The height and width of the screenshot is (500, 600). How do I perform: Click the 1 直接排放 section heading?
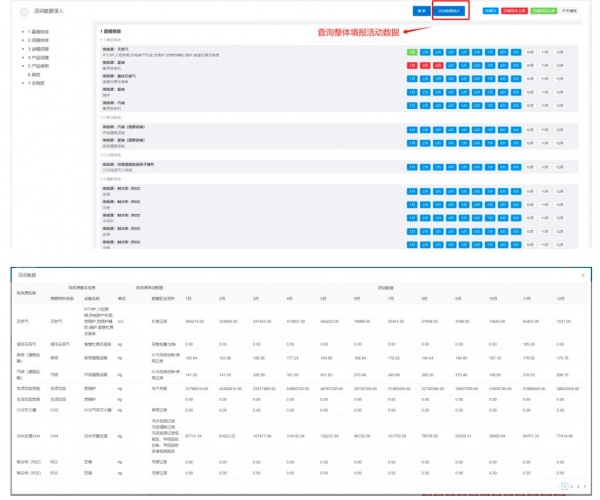click(x=111, y=31)
